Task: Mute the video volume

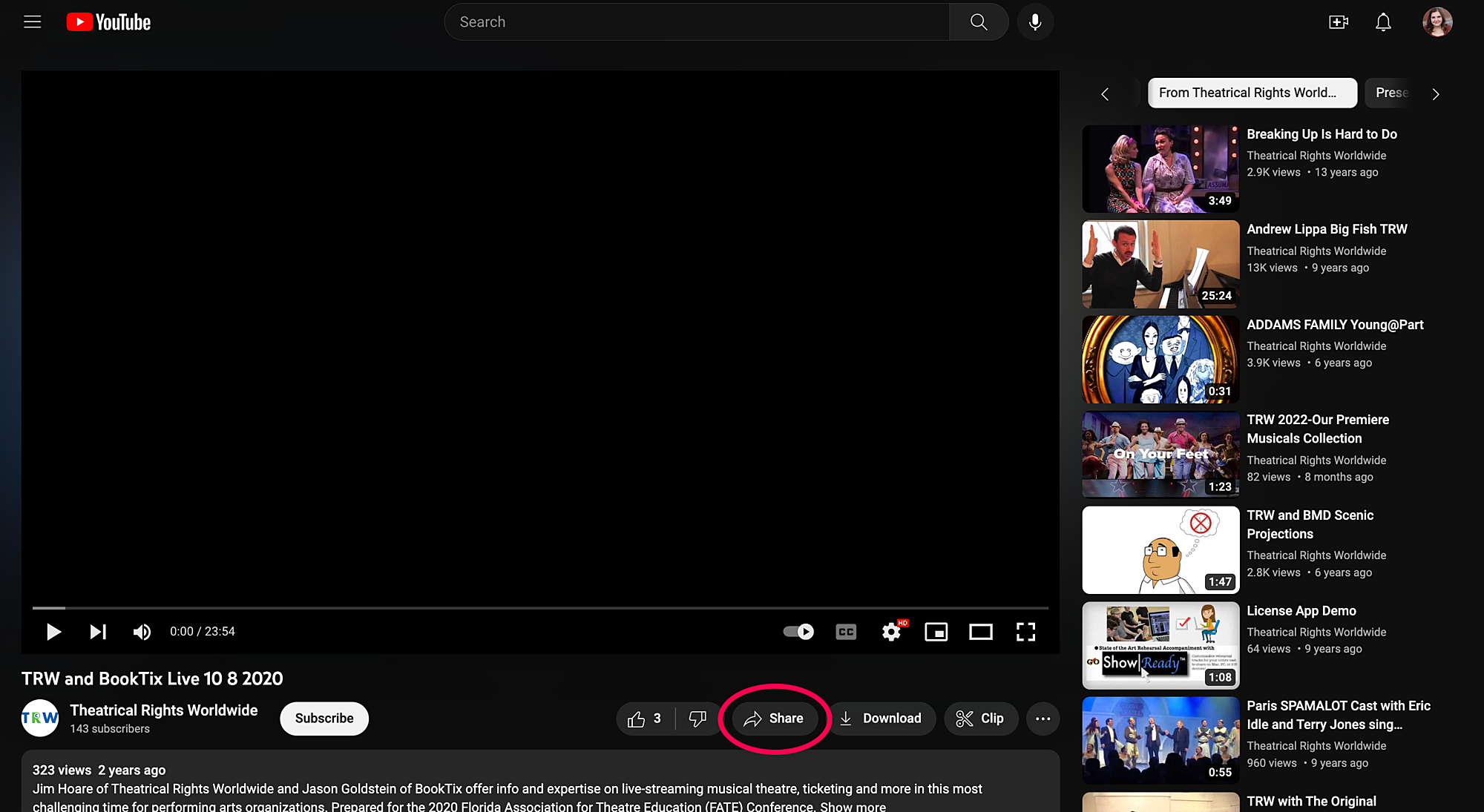Action: pos(142,632)
